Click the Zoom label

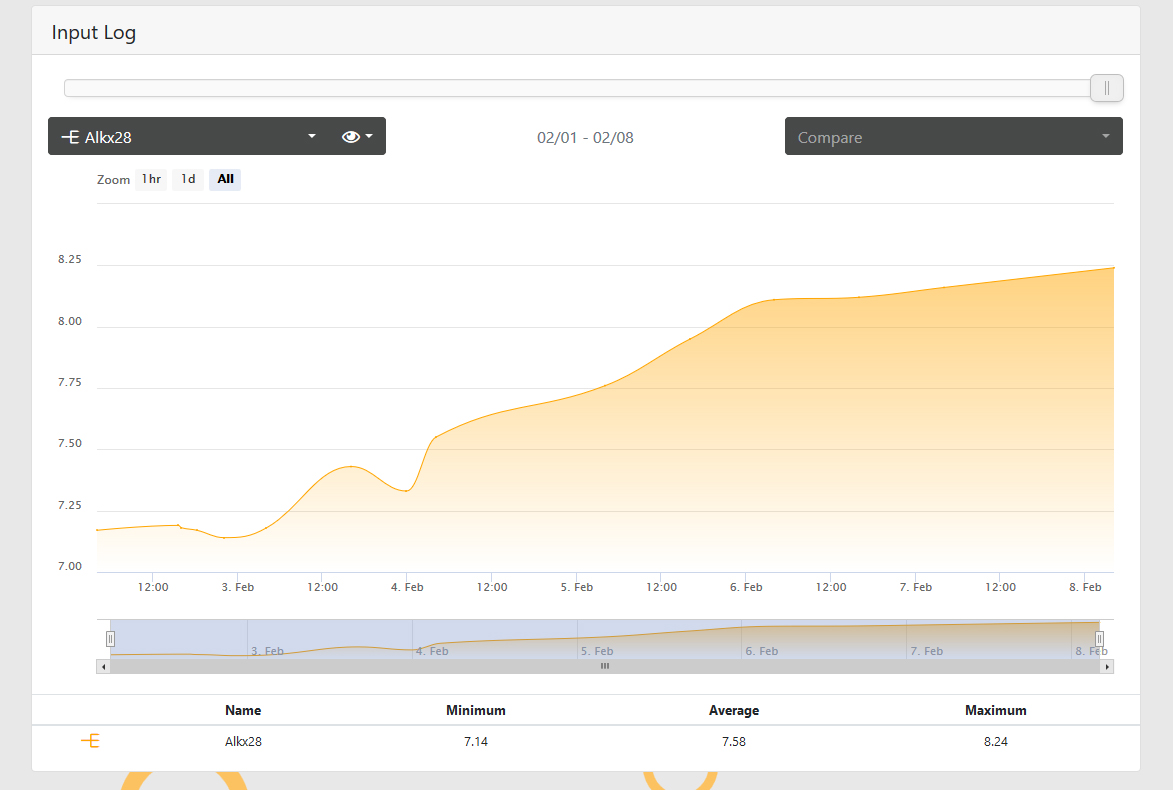[114, 180]
